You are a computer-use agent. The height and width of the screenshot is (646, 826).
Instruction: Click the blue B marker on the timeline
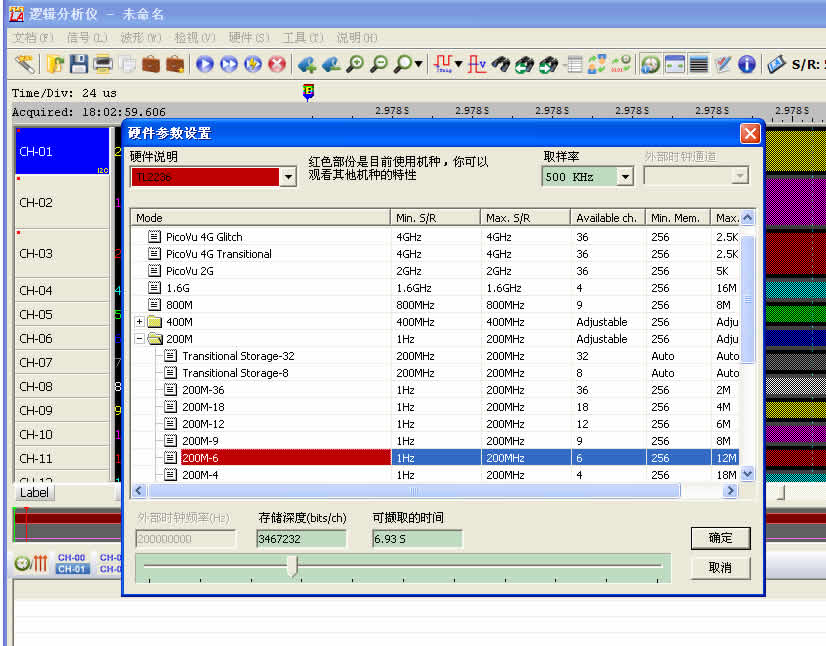click(x=308, y=92)
